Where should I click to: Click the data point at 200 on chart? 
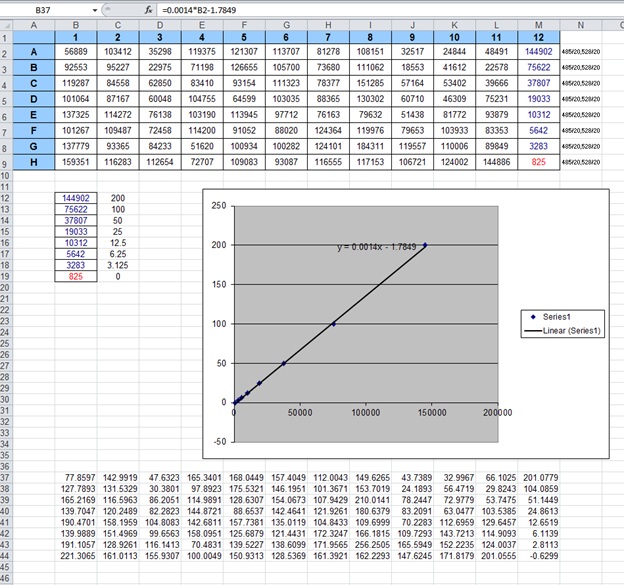click(x=424, y=244)
